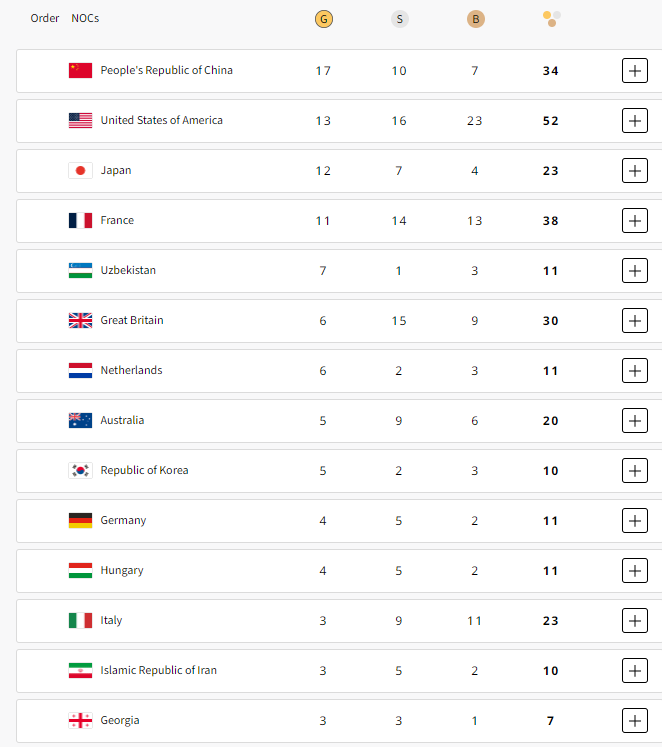Expand the People's Republic of China row
The width and height of the screenshot is (662, 747).
(x=634, y=71)
